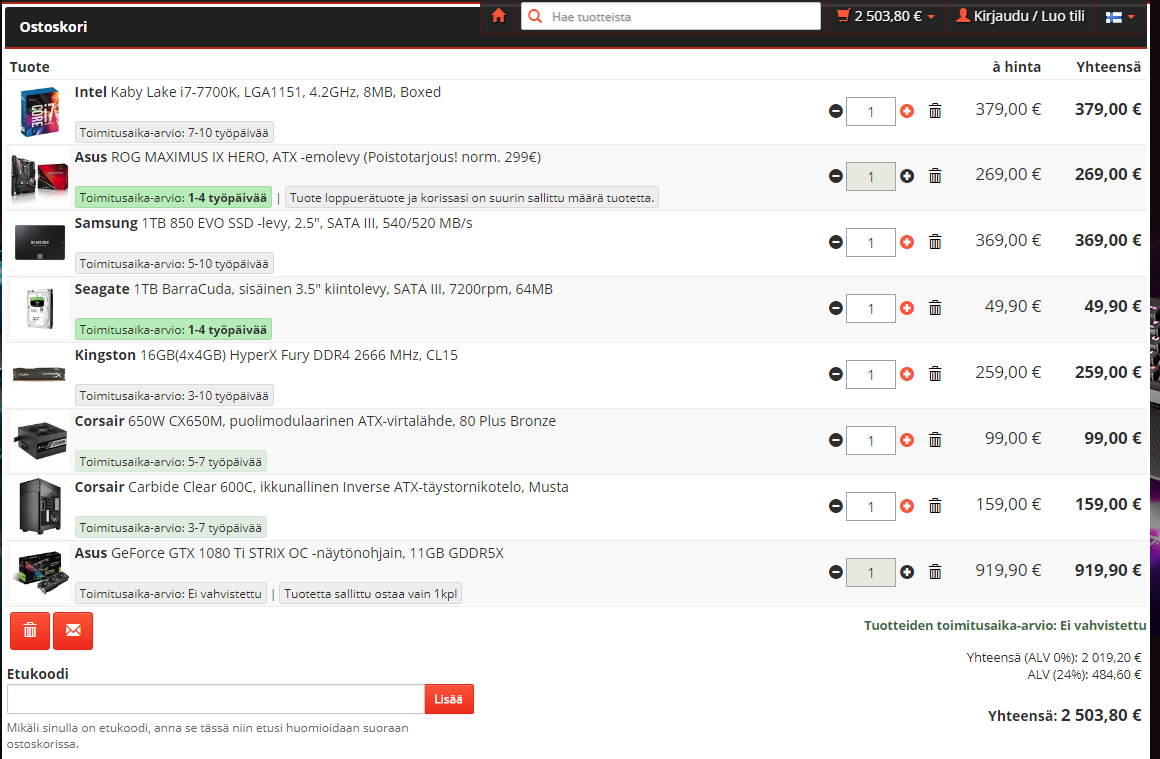Decrease quantity of Seagate BarraCuda
The width and height of the screenshot is (1160, 759).
click(x=836, y=308)
